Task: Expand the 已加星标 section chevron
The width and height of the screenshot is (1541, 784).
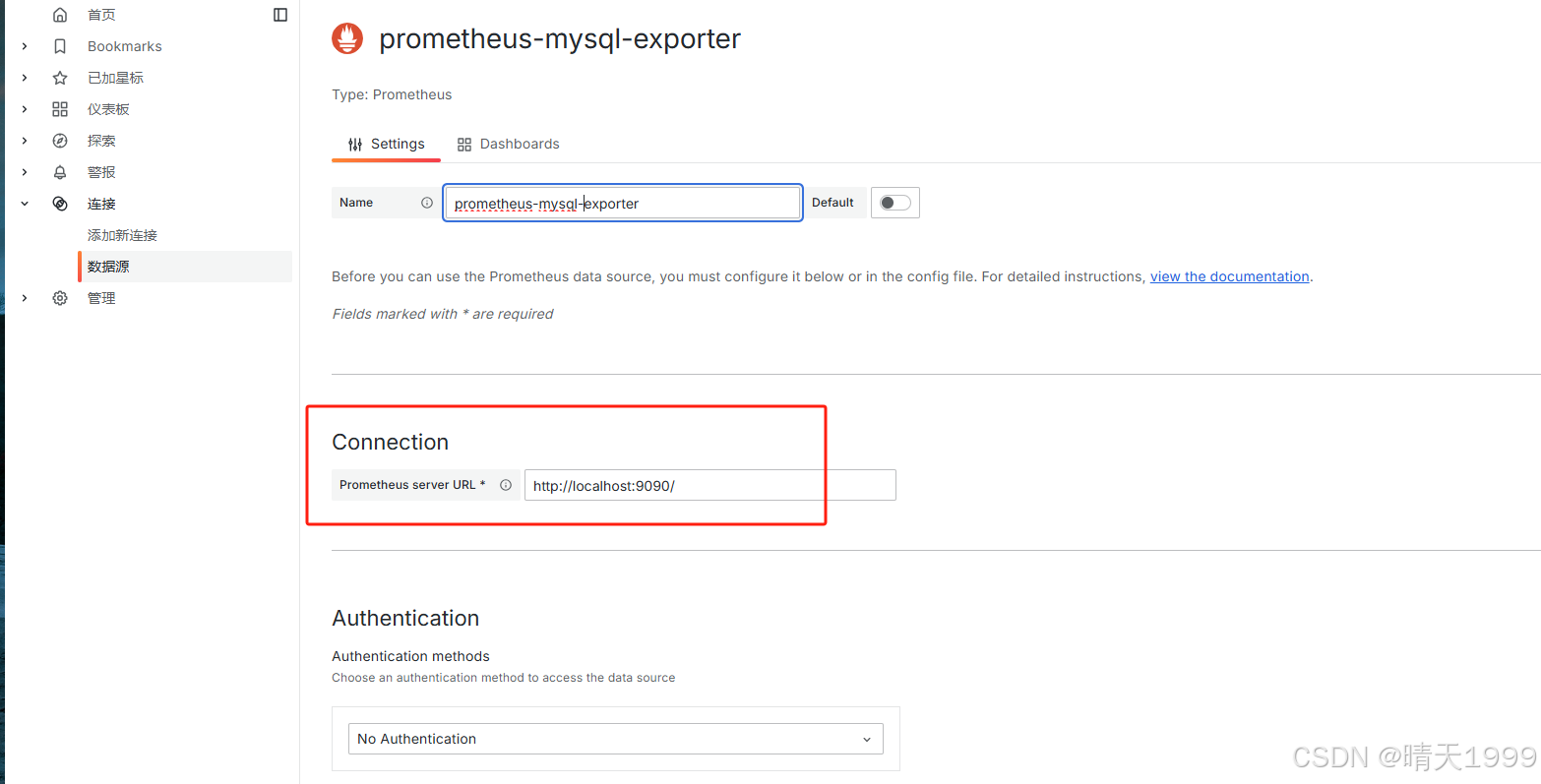Action: click(x=25, y=78)
